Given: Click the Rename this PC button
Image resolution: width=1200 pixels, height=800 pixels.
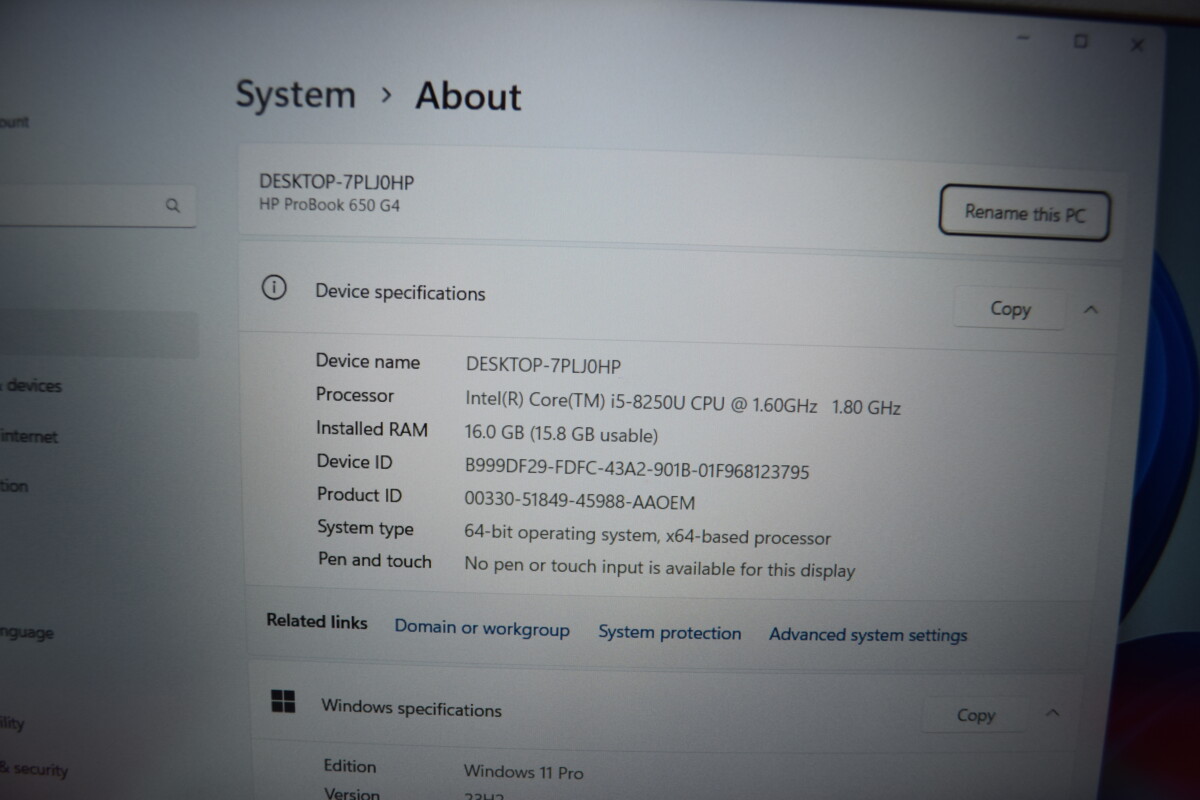Looking at the screenshot, I should 1024,214.
